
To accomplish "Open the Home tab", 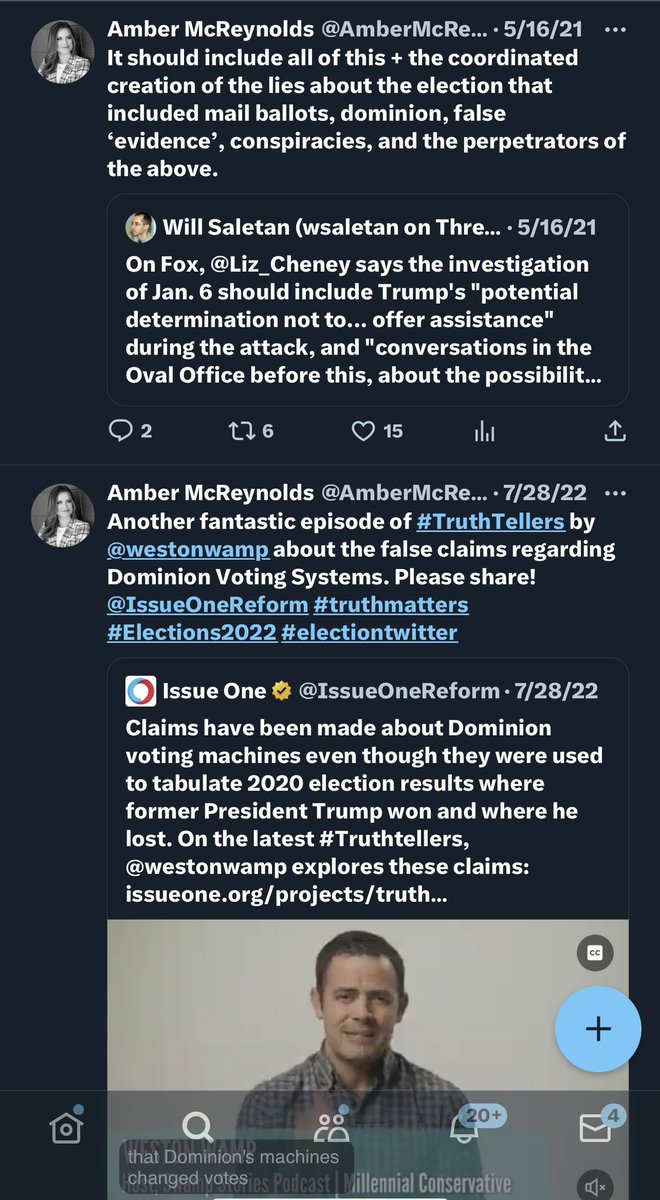I will pos(65,1129).
